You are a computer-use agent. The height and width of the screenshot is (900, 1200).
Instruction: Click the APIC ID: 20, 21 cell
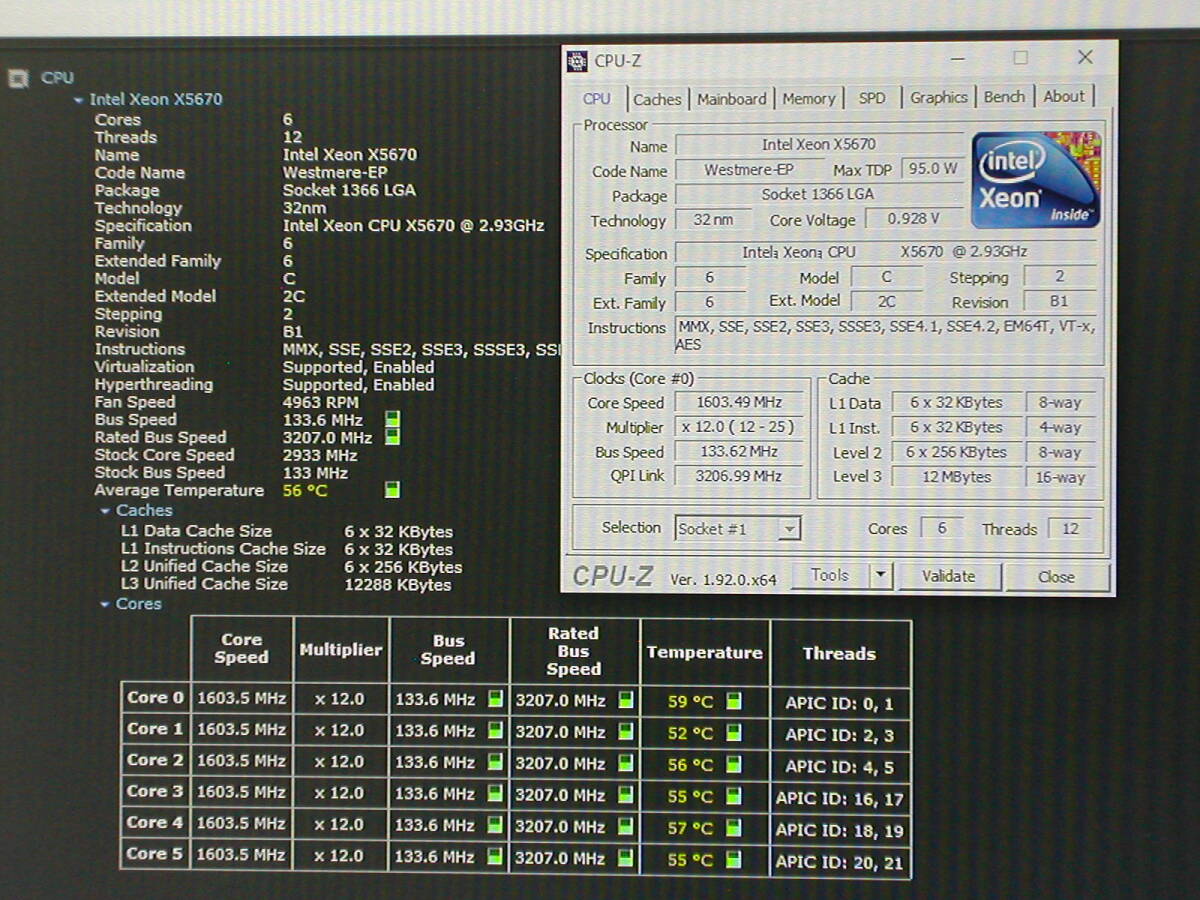tap(839, 862)
